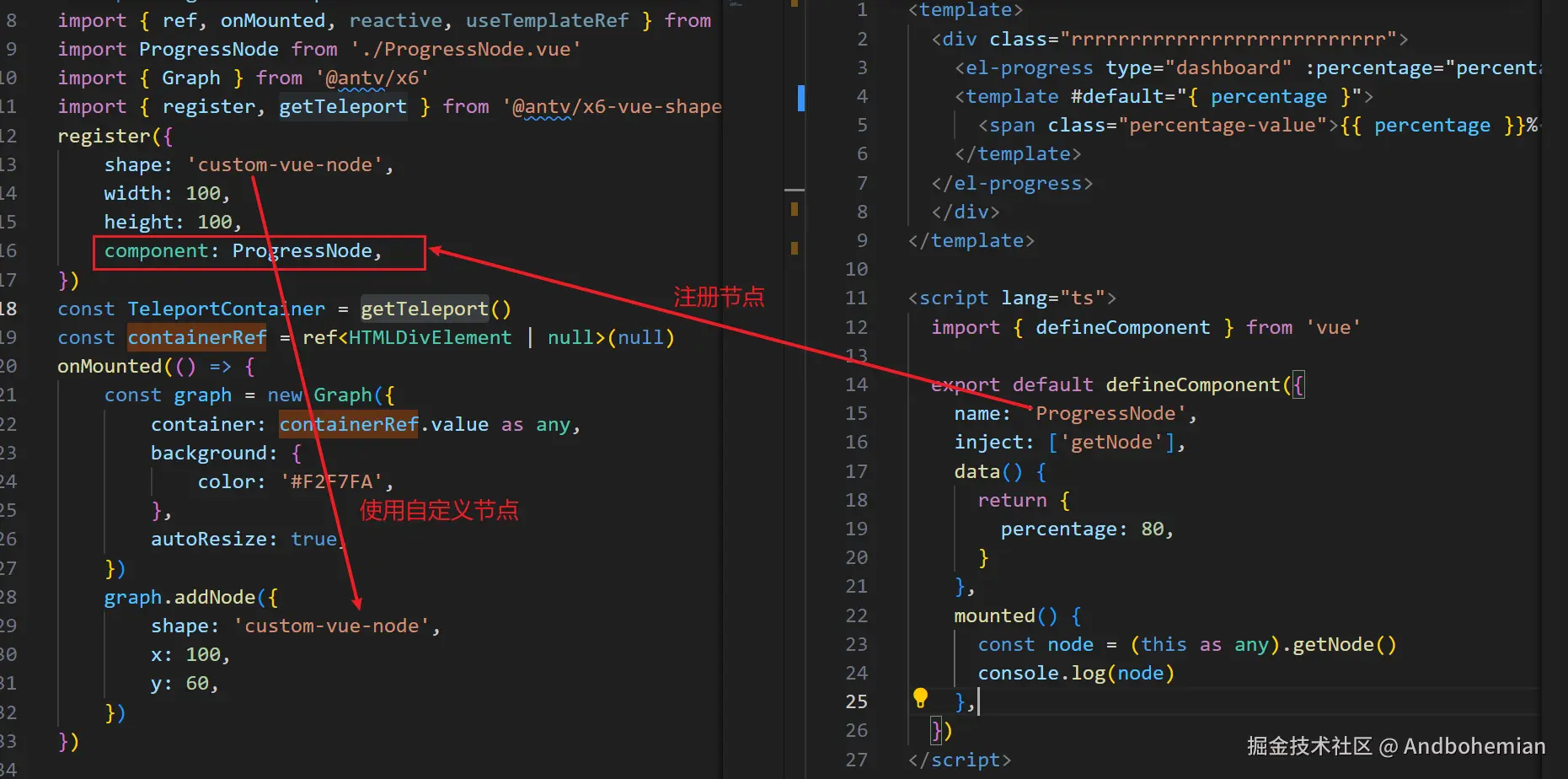This screenshot has width=1568, height=779.
Task: Click the 'export' keyword
Action: [966, 384]
